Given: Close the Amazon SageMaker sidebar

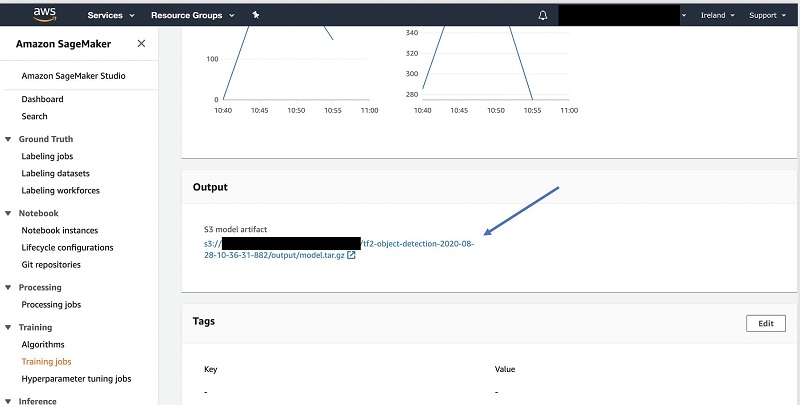Looking at the screenshot, I should click(x=141, y=43).
